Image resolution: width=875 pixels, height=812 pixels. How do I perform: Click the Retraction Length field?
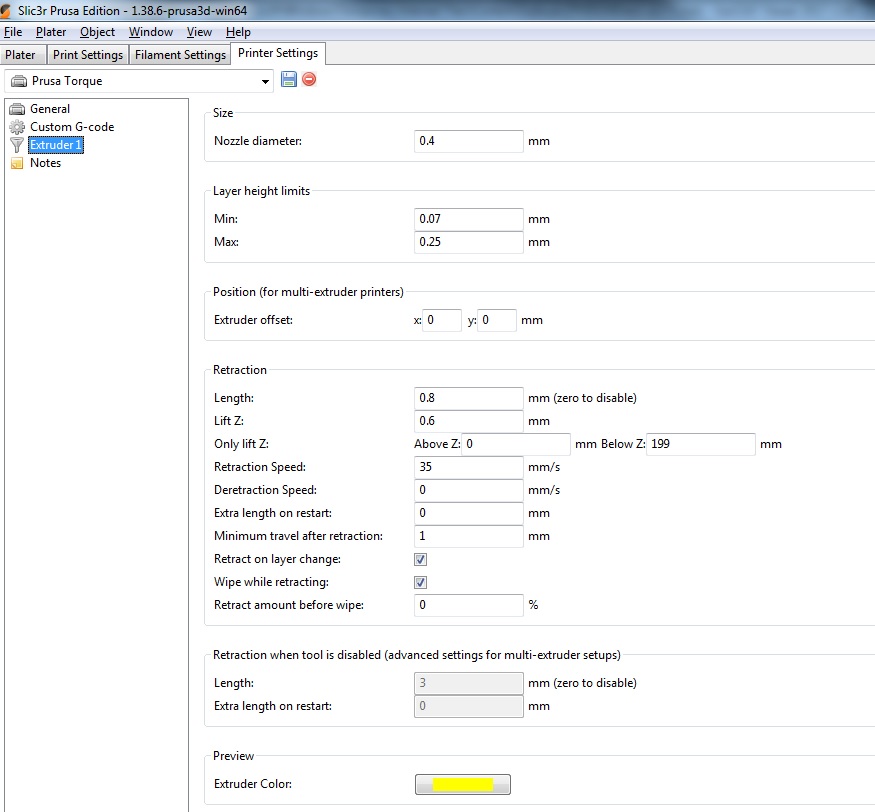tap(468, 398)
